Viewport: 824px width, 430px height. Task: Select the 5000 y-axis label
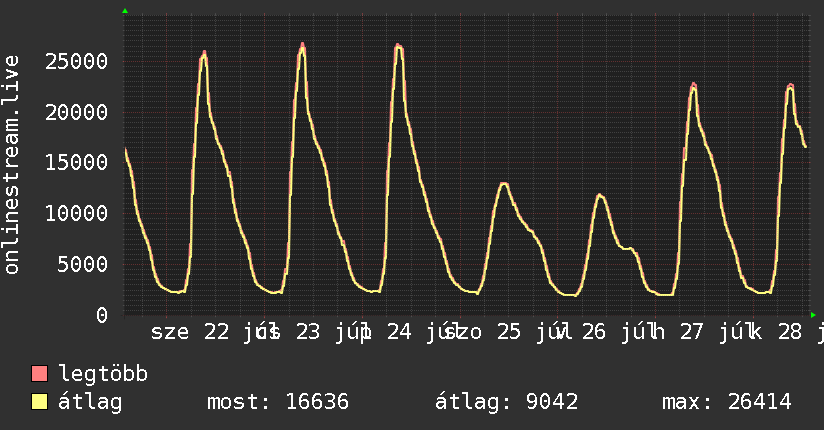pos(83,264)
